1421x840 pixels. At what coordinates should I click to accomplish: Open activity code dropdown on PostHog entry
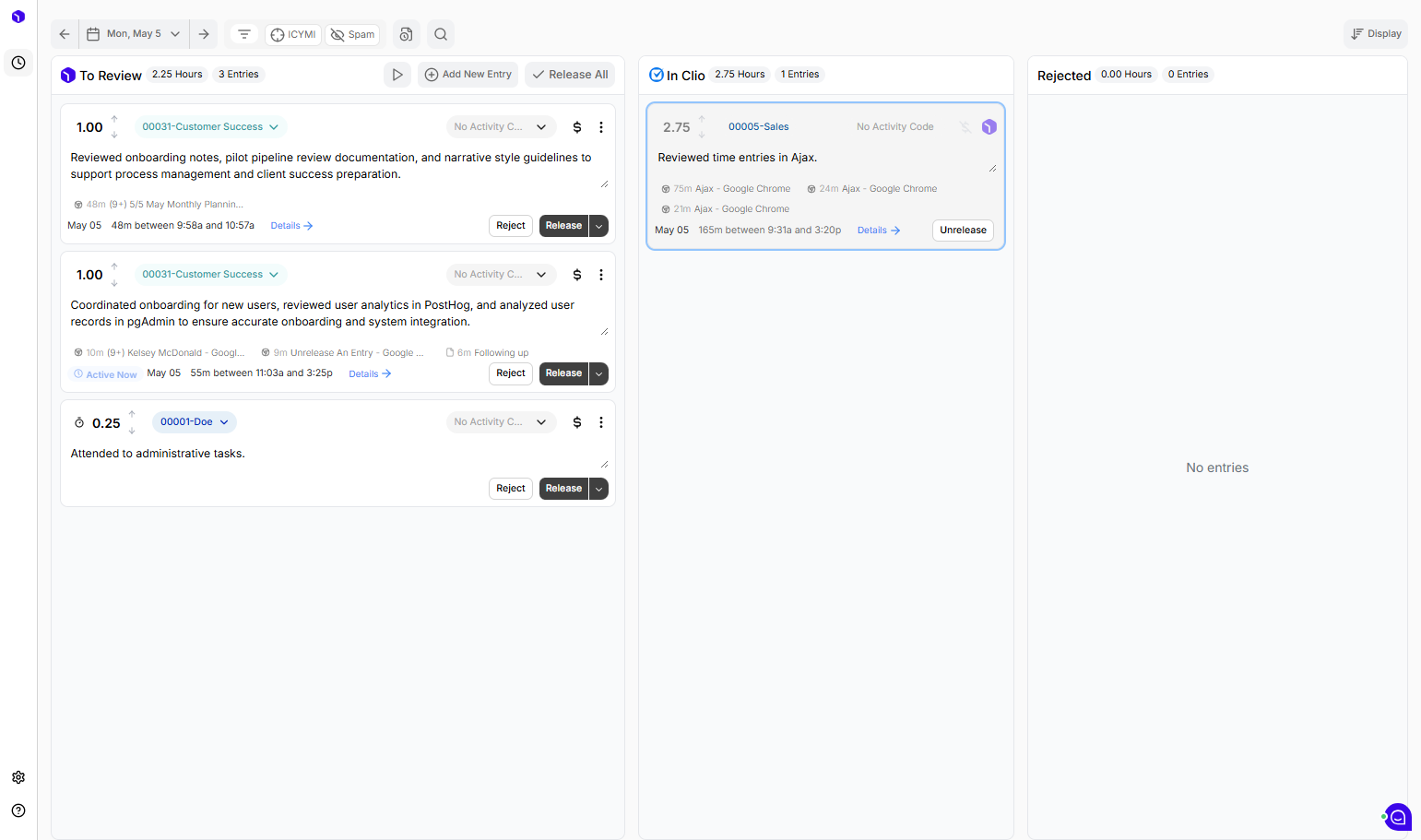point(501,275)
